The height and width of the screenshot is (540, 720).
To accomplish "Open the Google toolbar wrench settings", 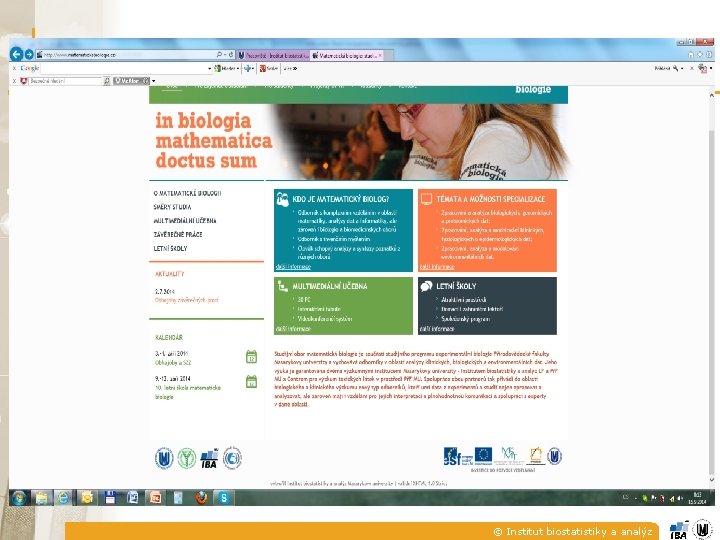I will (x=676, y=68).
